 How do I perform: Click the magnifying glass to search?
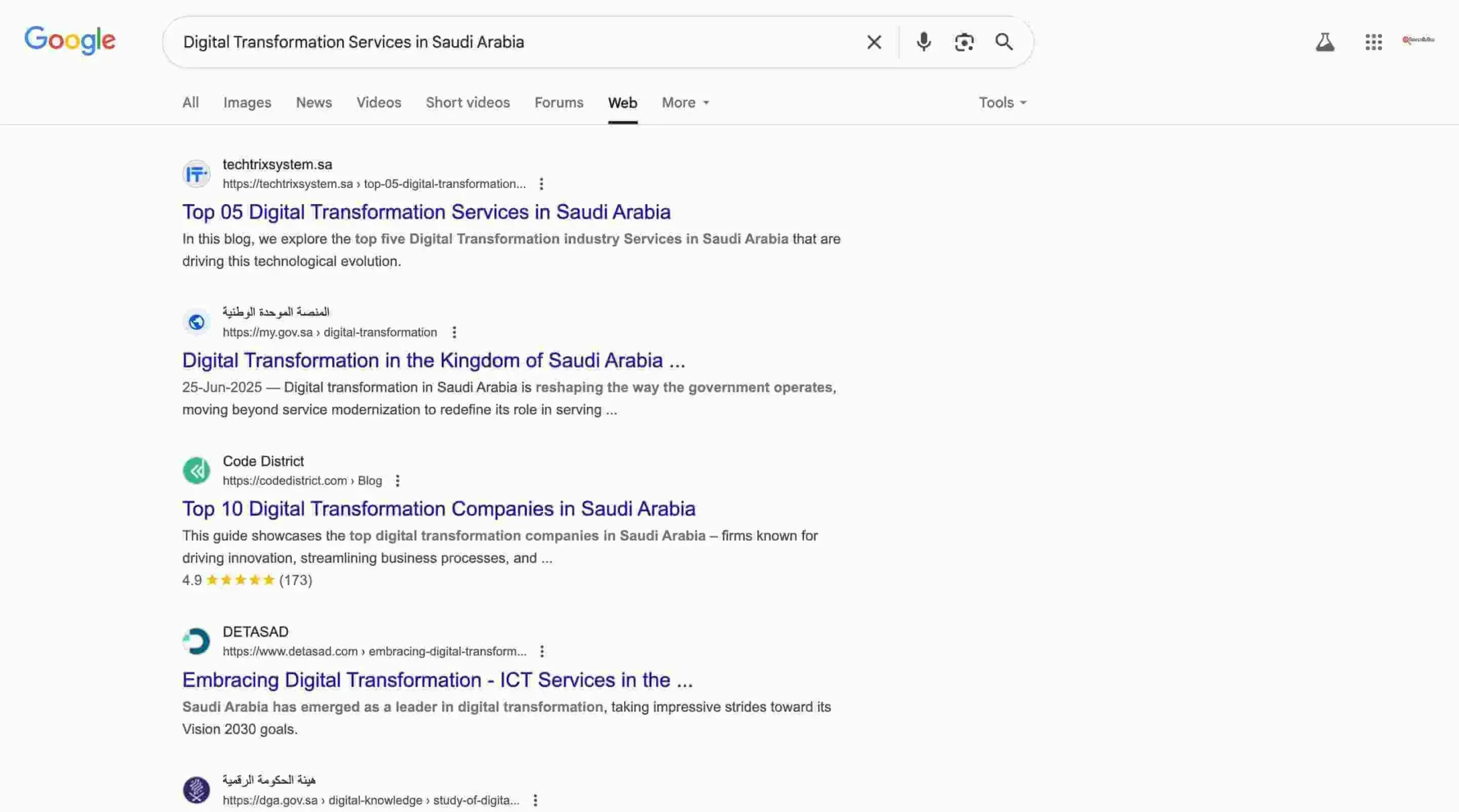[1004, 42]
